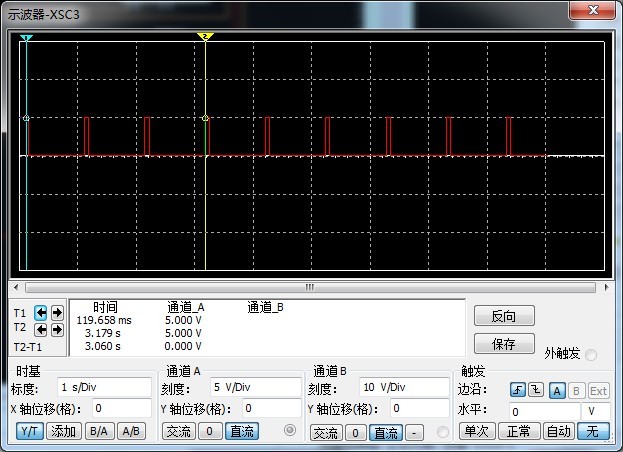Click the 通道_B column header
The width and height of the screenshot is (623, 452).
265,307
